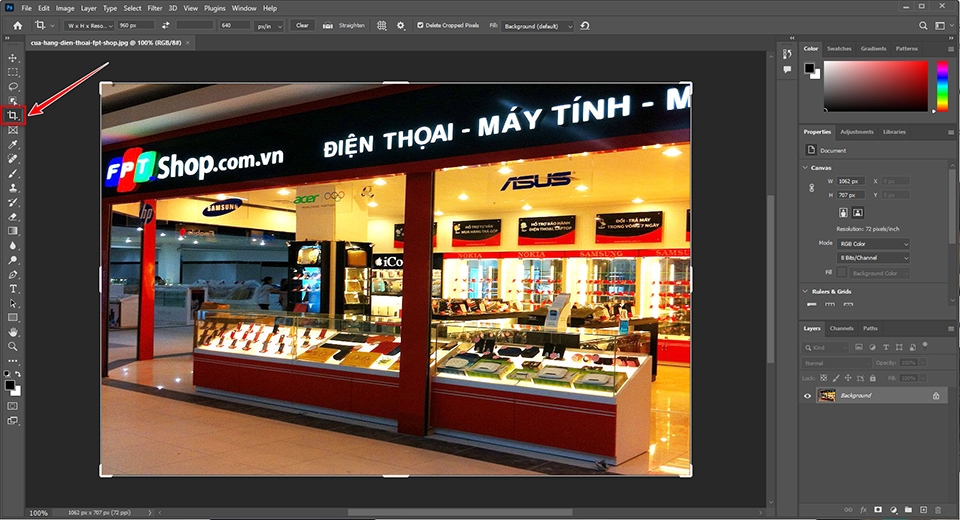Click the foreground color swatch in toolbar
This screenshot has width=960, height=520.
coord(10,385)
